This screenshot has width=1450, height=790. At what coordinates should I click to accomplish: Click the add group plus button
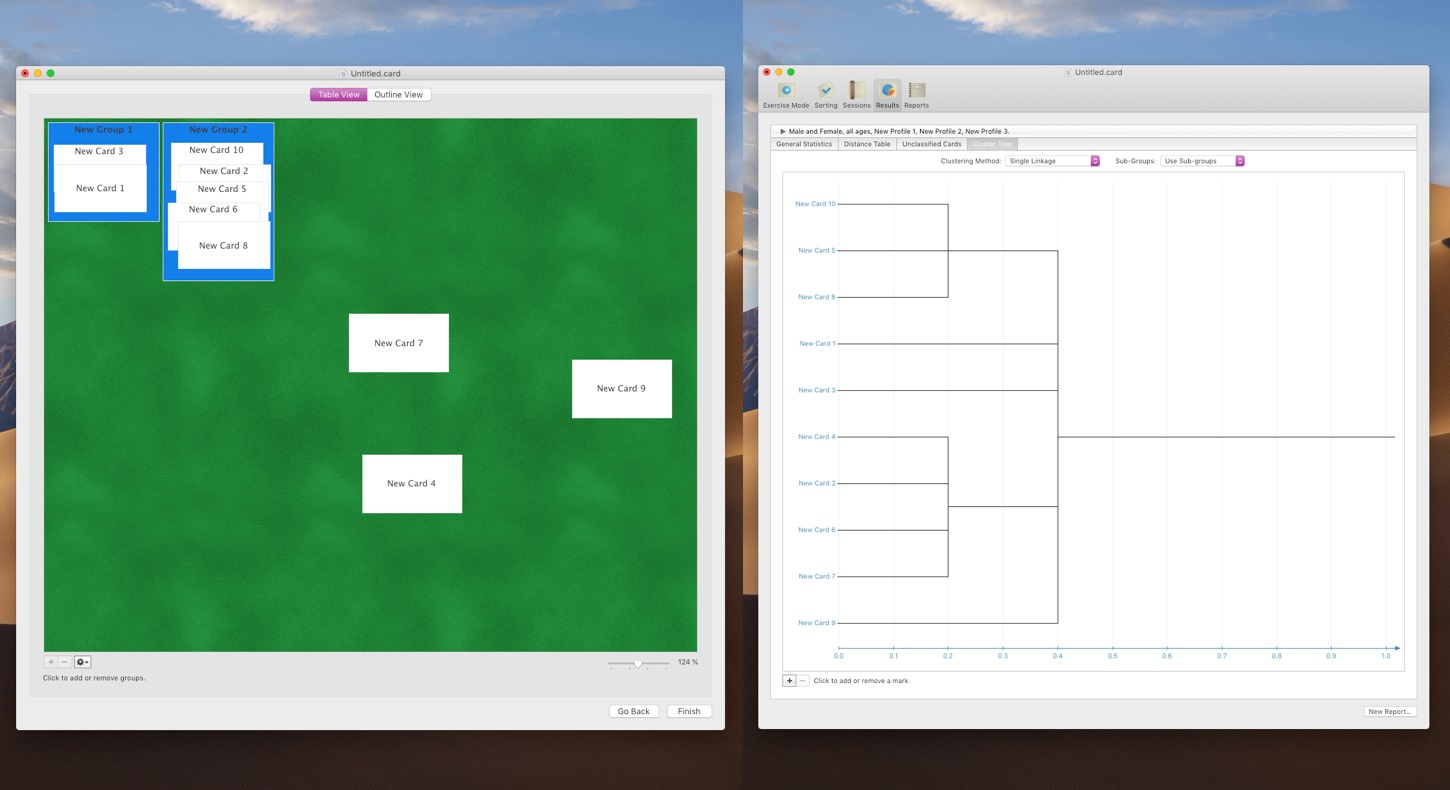pyautogui.click(x=51, y=662)
